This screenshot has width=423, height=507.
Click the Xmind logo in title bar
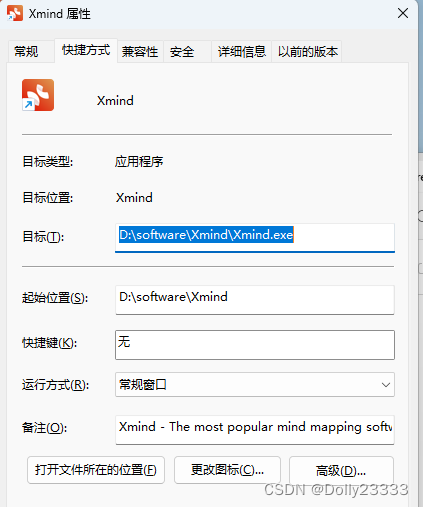tap(15, 13)
